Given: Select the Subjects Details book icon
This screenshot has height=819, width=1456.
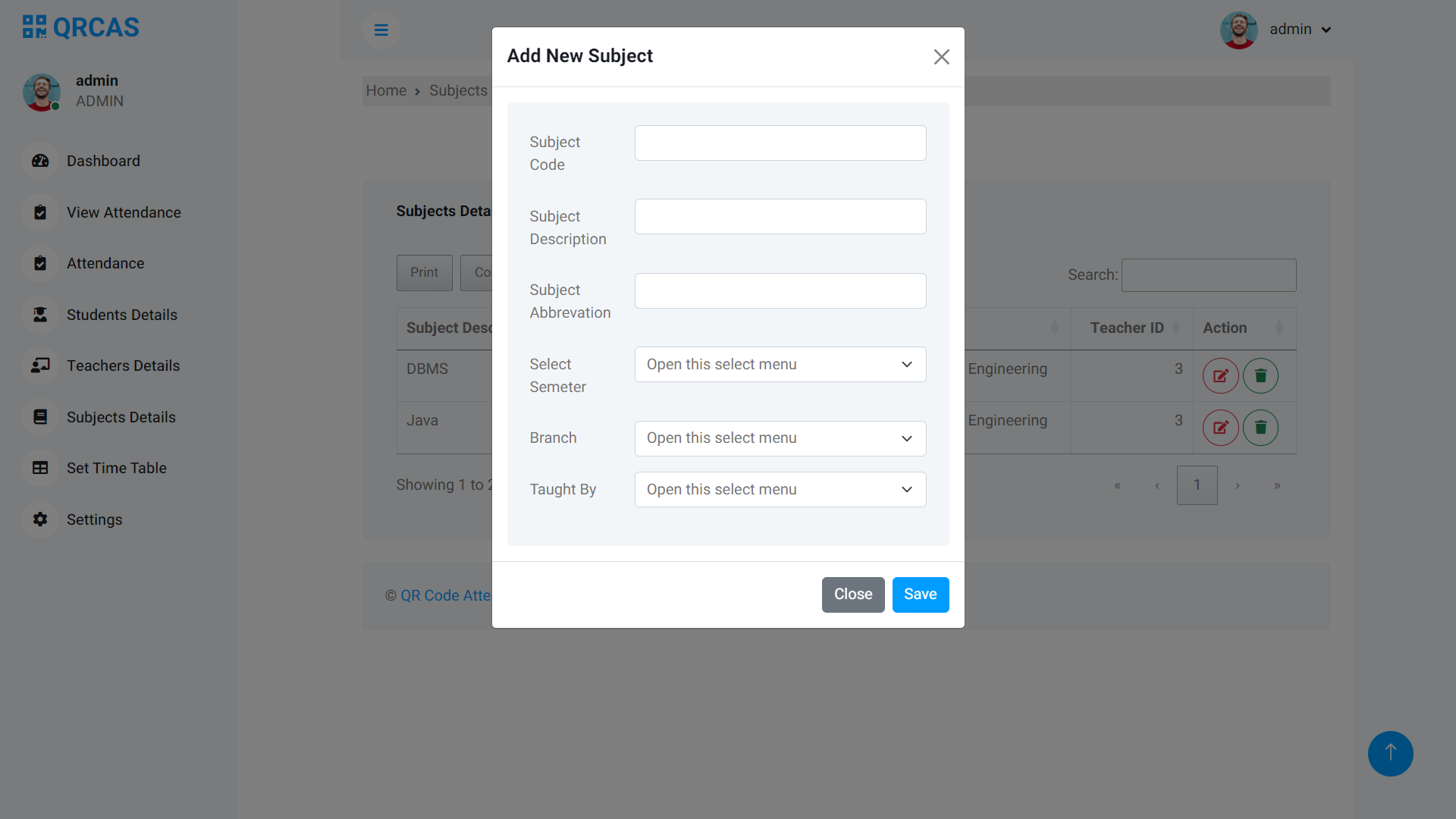Looking at the screenshot, I should click(40, 417).
